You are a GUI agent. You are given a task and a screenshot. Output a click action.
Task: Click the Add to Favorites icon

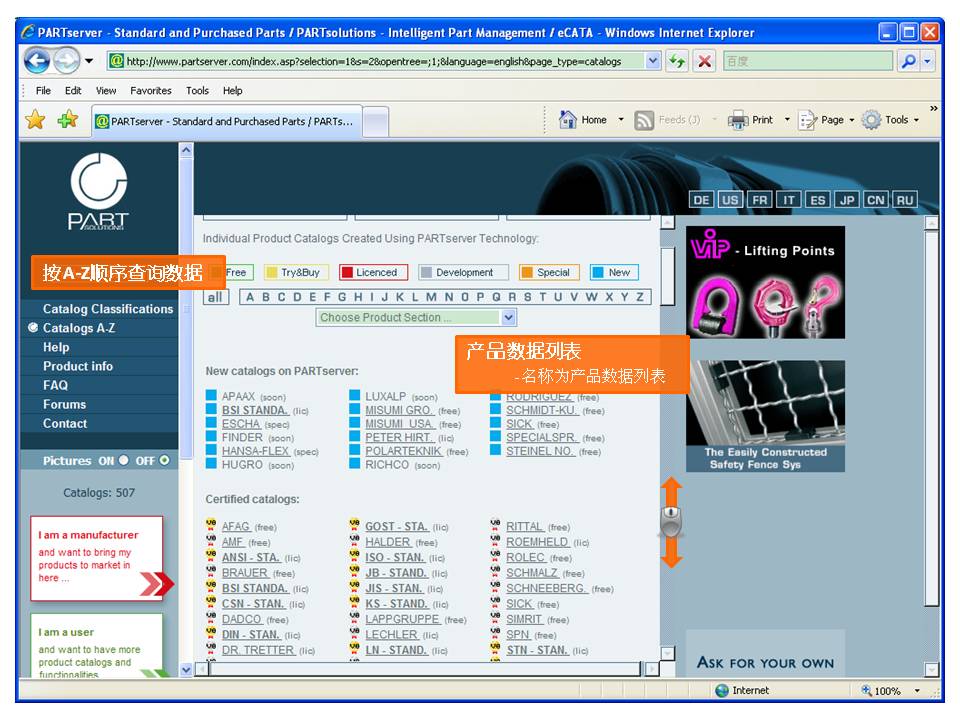(68, 119)
